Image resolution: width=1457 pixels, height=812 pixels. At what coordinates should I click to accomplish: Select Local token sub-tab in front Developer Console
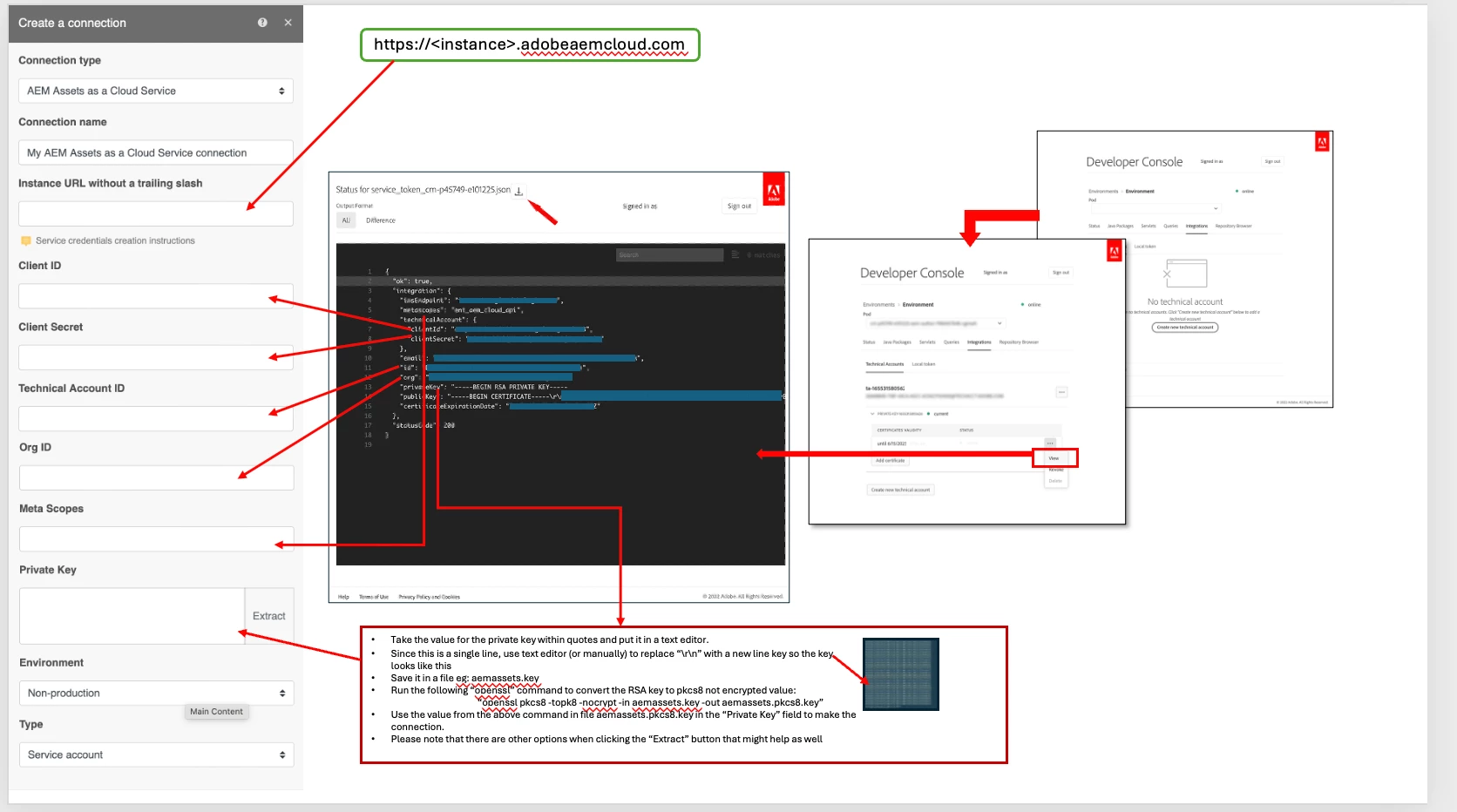(x=924, y=364)
